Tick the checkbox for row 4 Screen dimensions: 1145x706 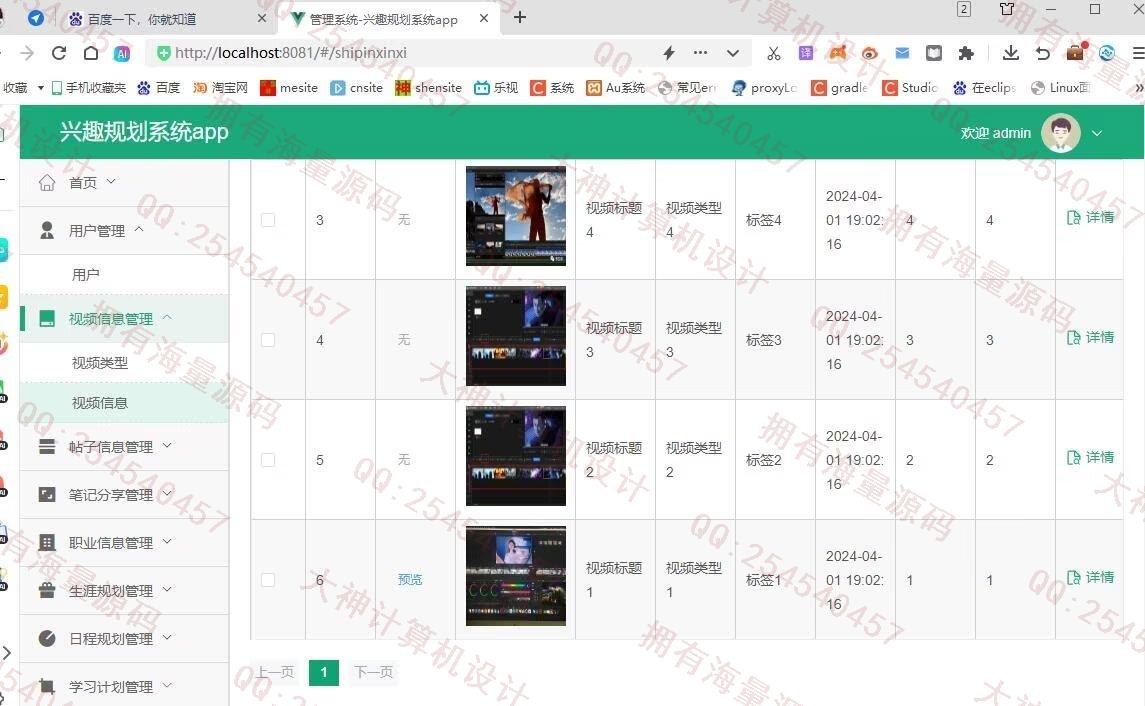268,339
